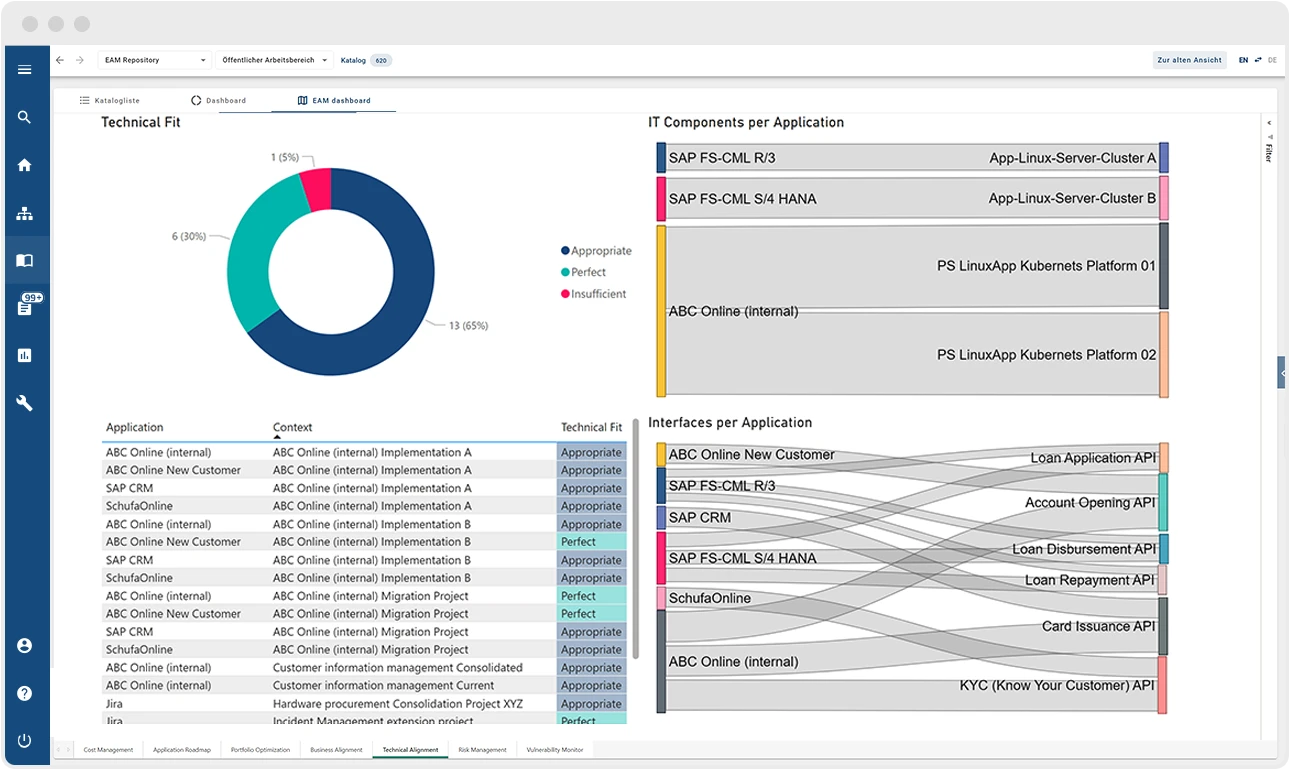Sort by the Technical Fit column header

(x=591, y=427)
